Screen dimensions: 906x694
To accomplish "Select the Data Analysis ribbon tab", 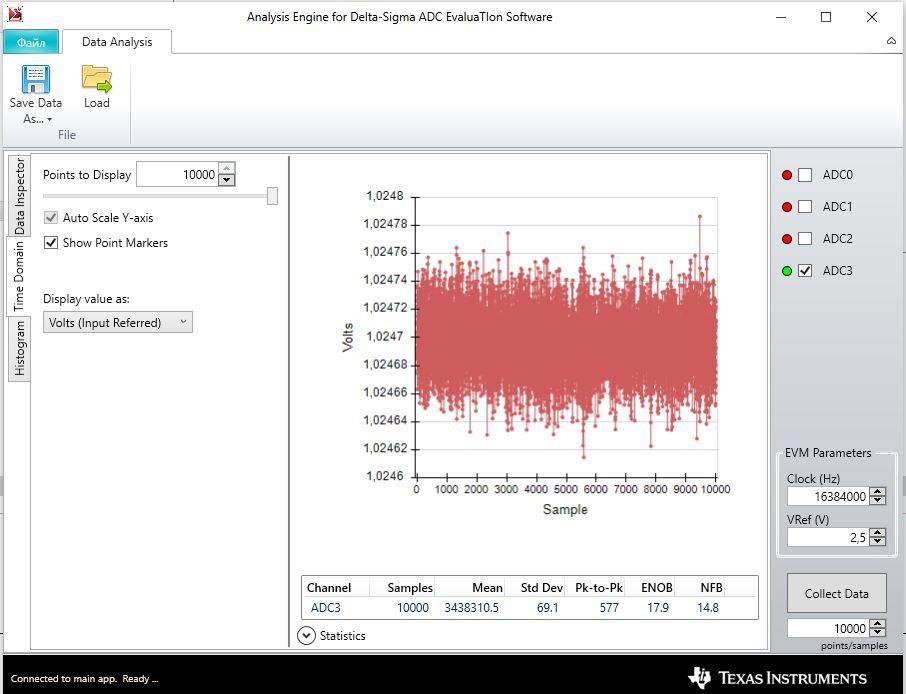I will coord(117,42).
